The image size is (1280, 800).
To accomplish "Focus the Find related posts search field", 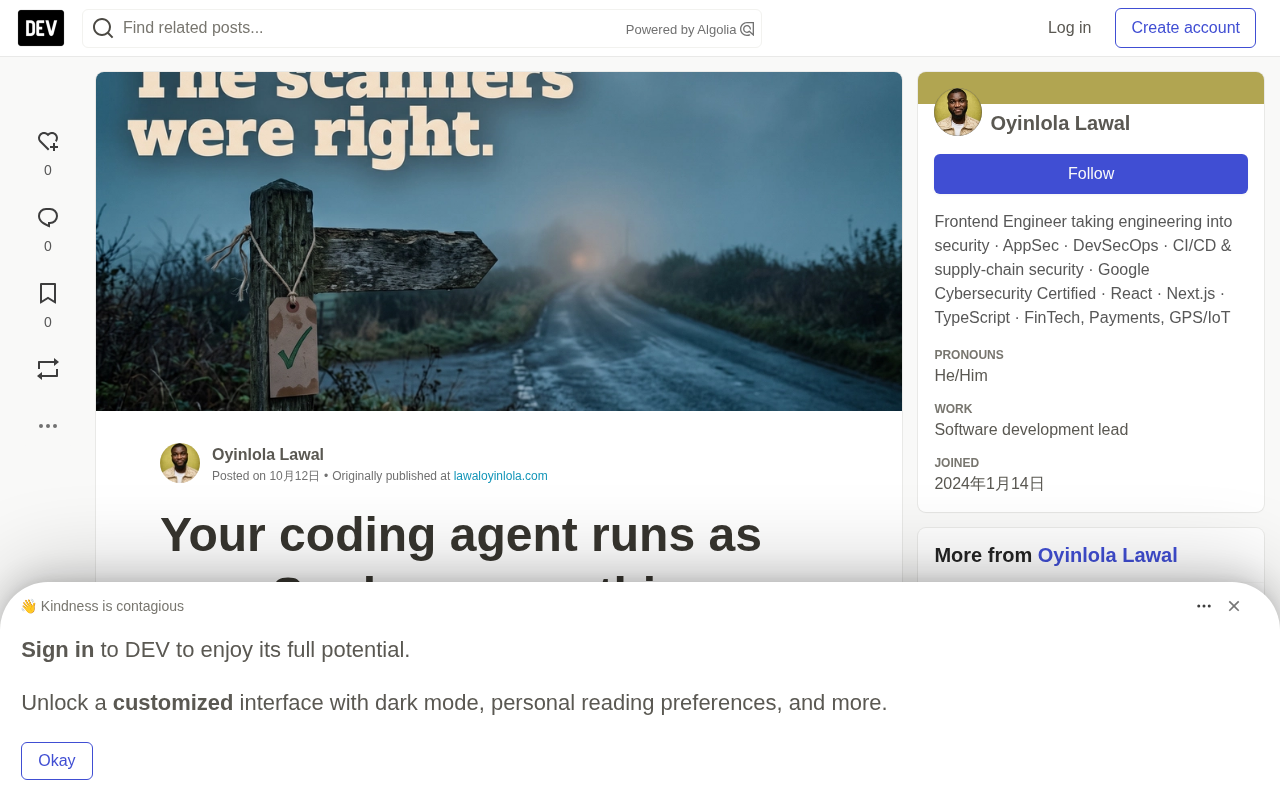I will click(370, 28).
